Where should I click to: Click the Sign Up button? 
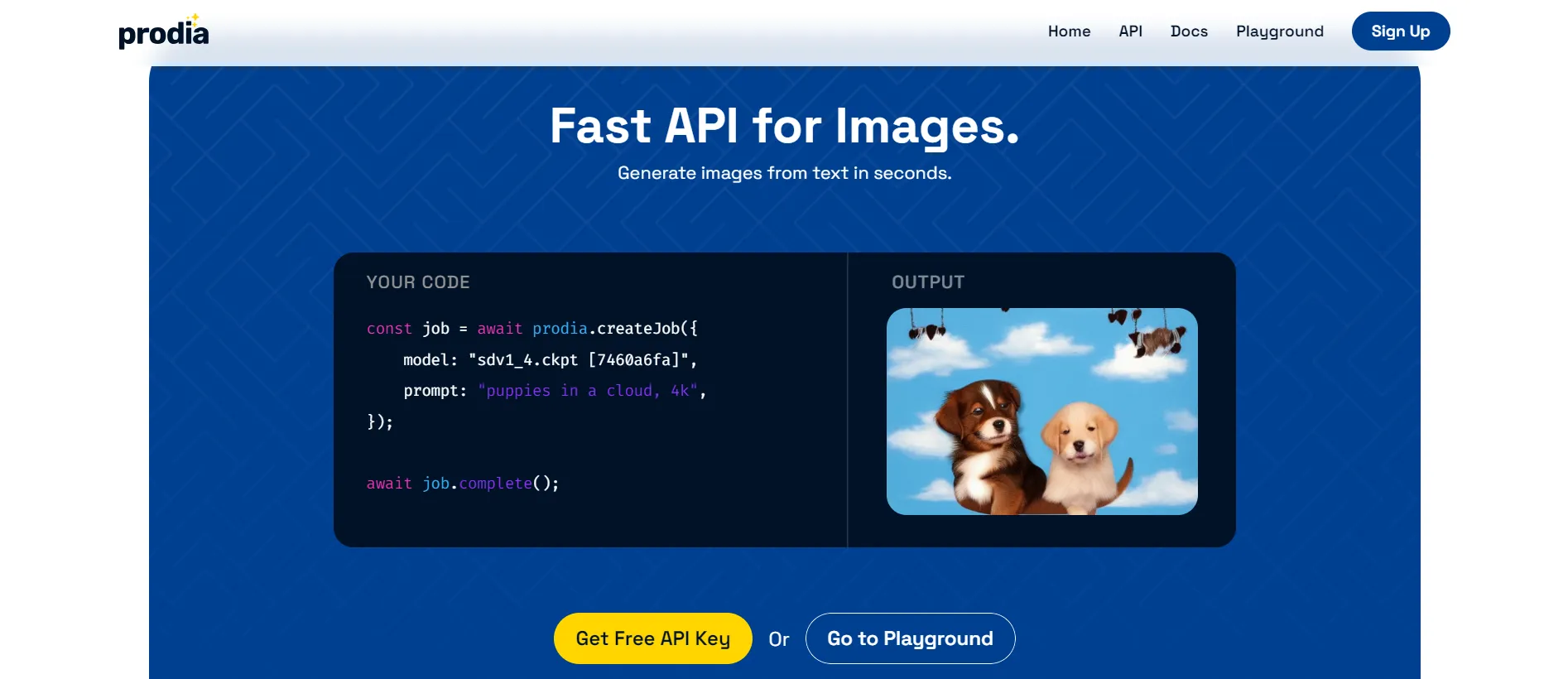click(x=1401, y=31)
